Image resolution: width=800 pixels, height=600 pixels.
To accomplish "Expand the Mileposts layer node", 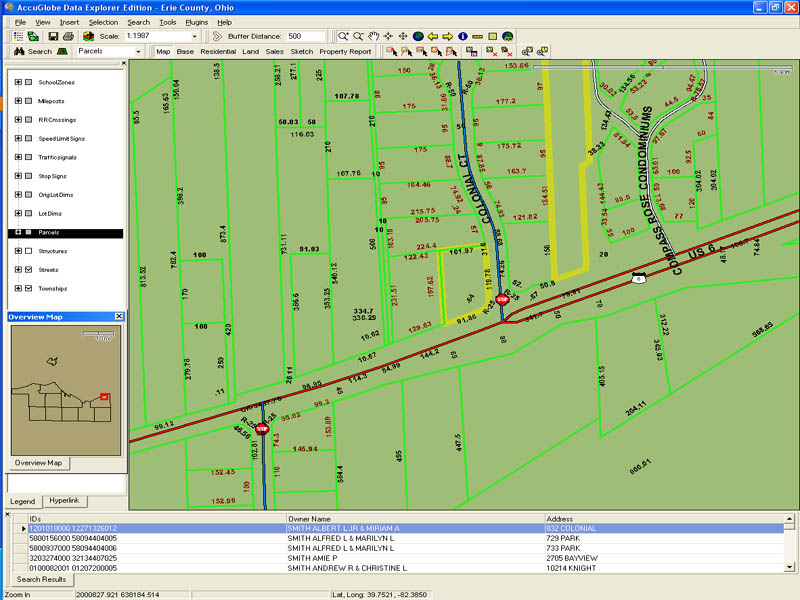I will (x=18, y=101).
